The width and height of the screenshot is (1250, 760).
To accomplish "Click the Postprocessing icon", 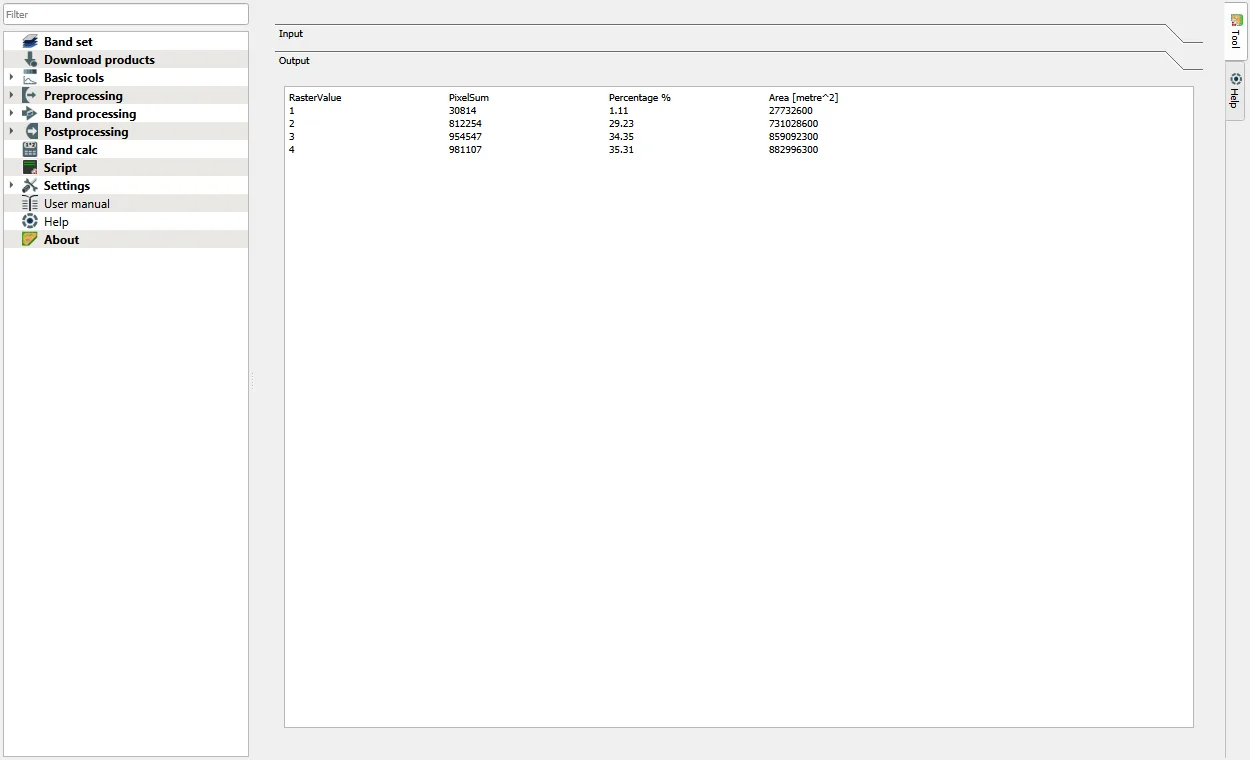I will pyautogui.click(x=30, y=132).
